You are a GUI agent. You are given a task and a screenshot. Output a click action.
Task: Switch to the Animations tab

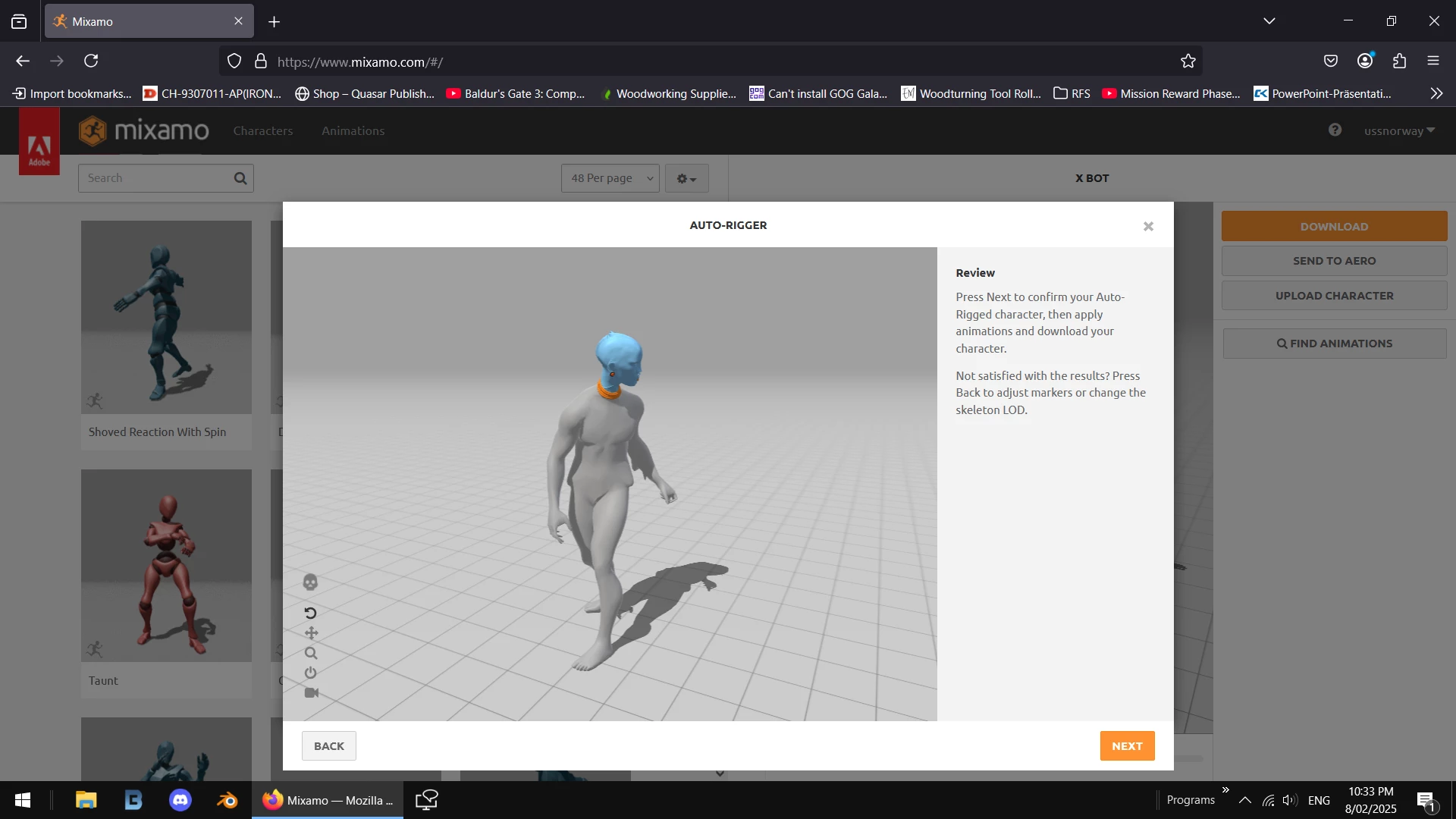[x=353, y=131]
